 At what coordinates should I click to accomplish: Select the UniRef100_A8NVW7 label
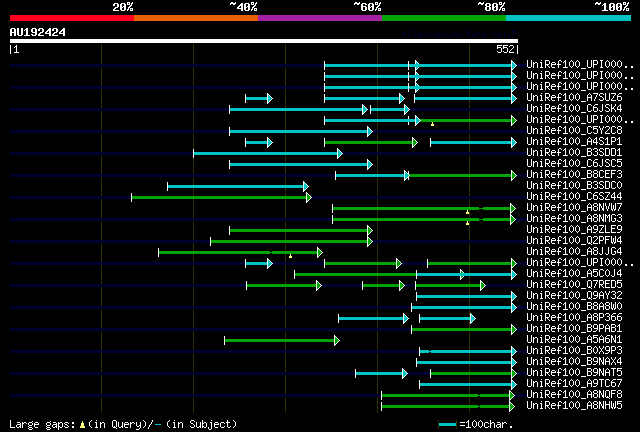coord(574,207)
